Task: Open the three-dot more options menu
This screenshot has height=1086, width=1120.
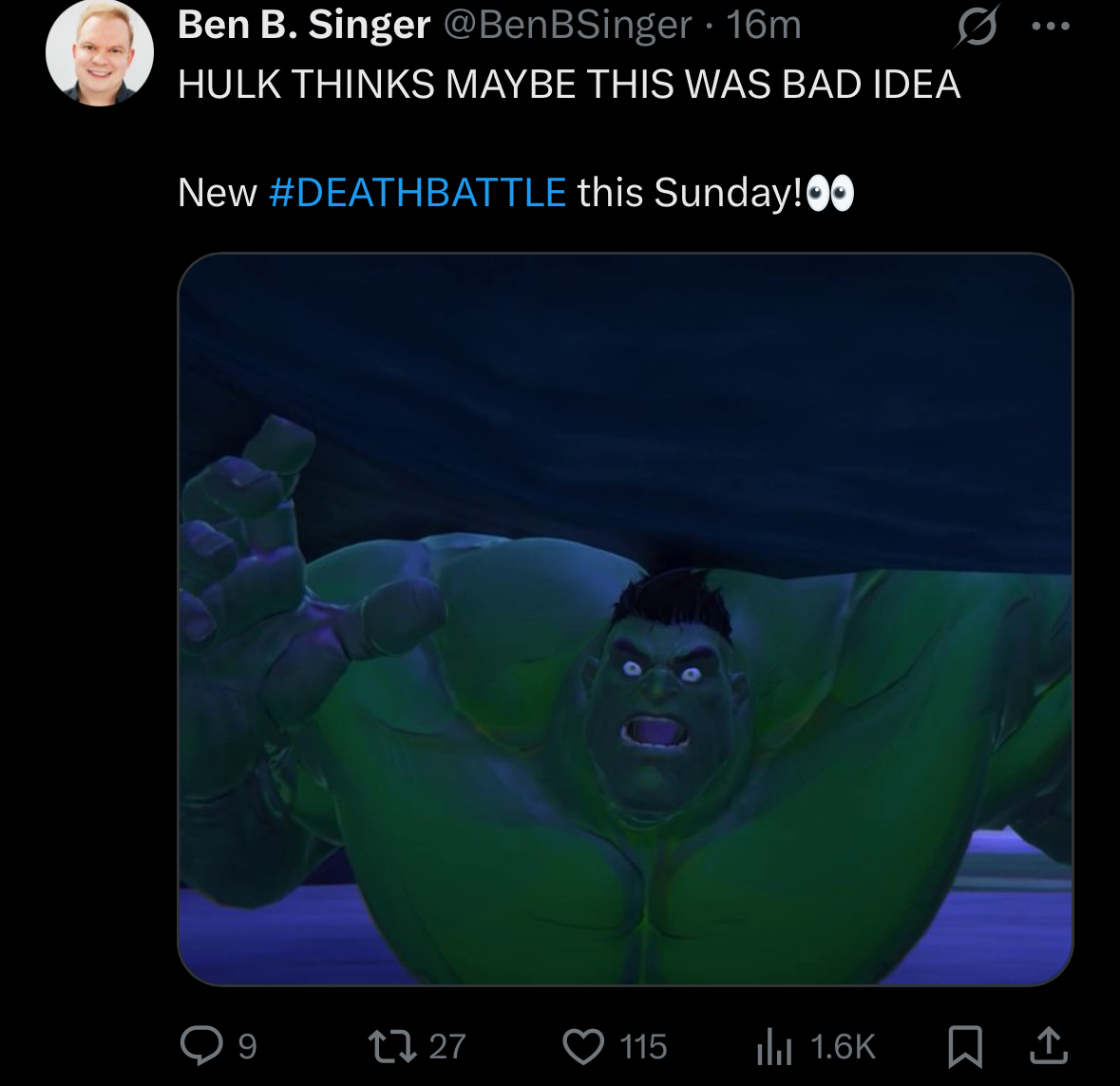Action: click(x=1051, y=27)
